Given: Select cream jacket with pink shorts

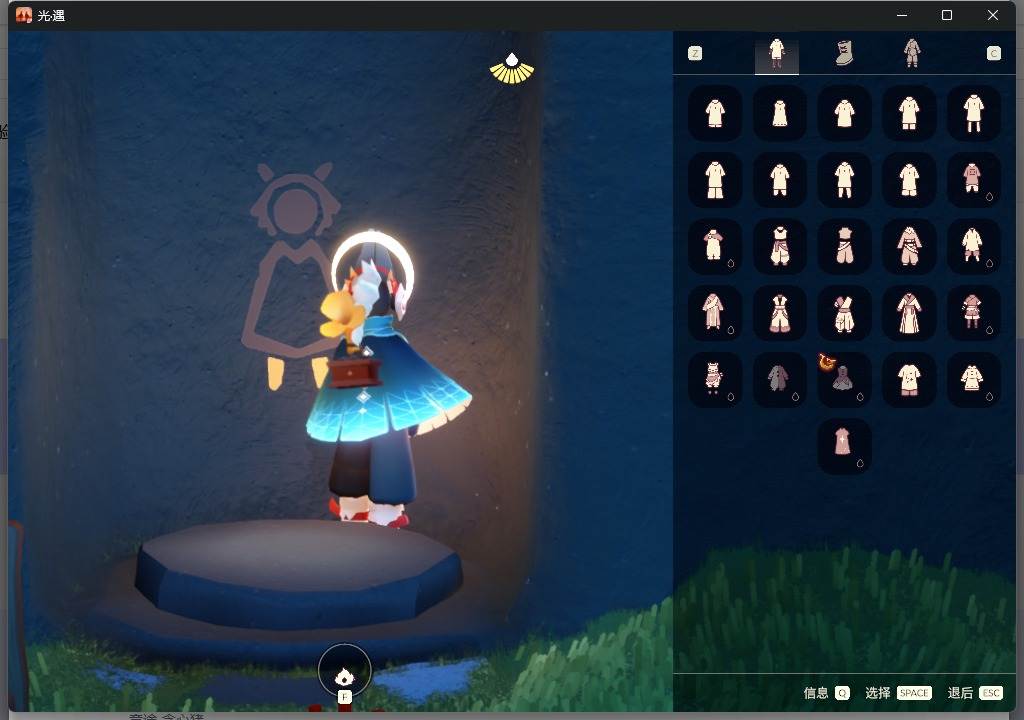Looking at the screenshot, I should coord(973,246).
